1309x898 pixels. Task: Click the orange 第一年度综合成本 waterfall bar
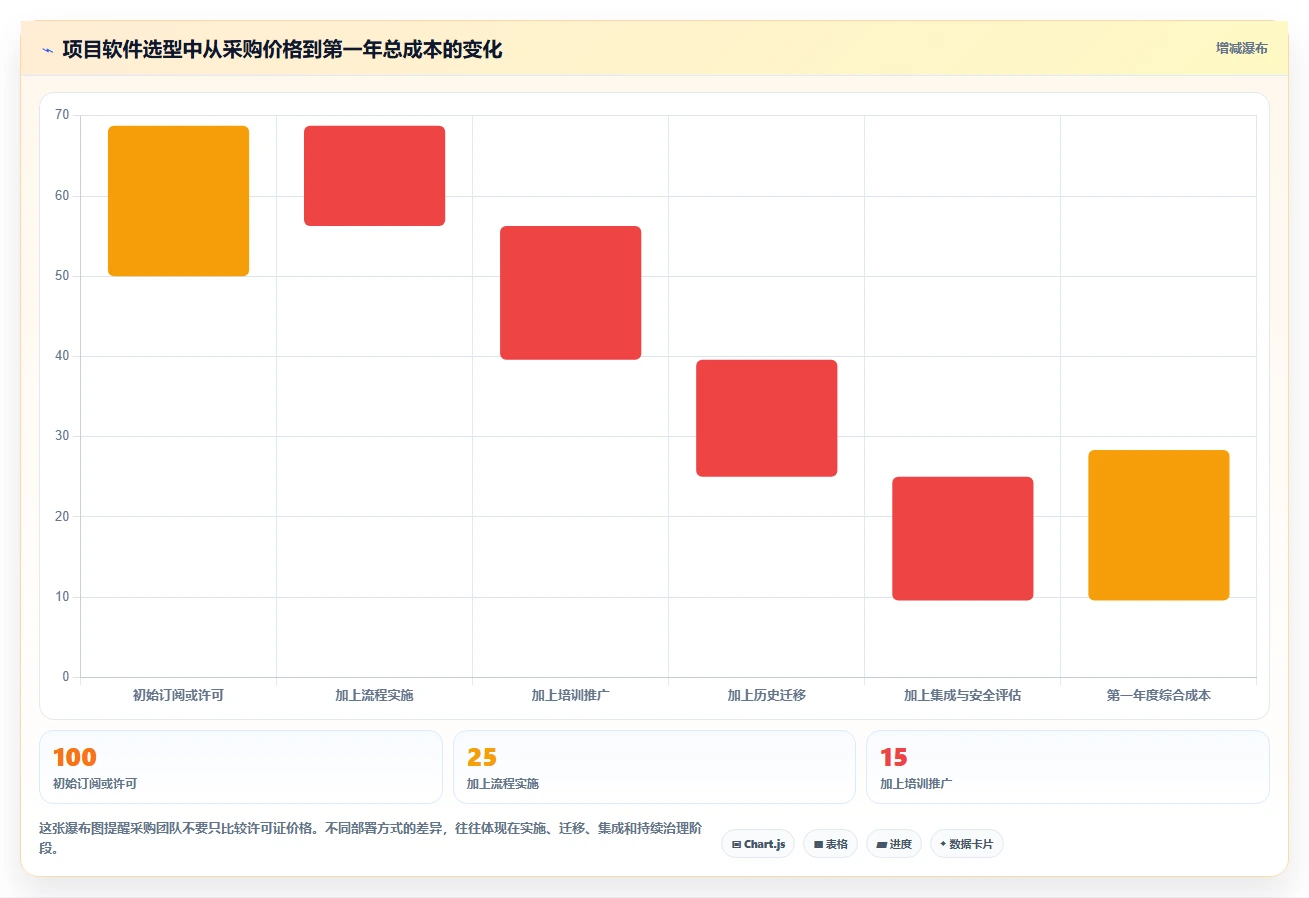(x=1158, y=525)
